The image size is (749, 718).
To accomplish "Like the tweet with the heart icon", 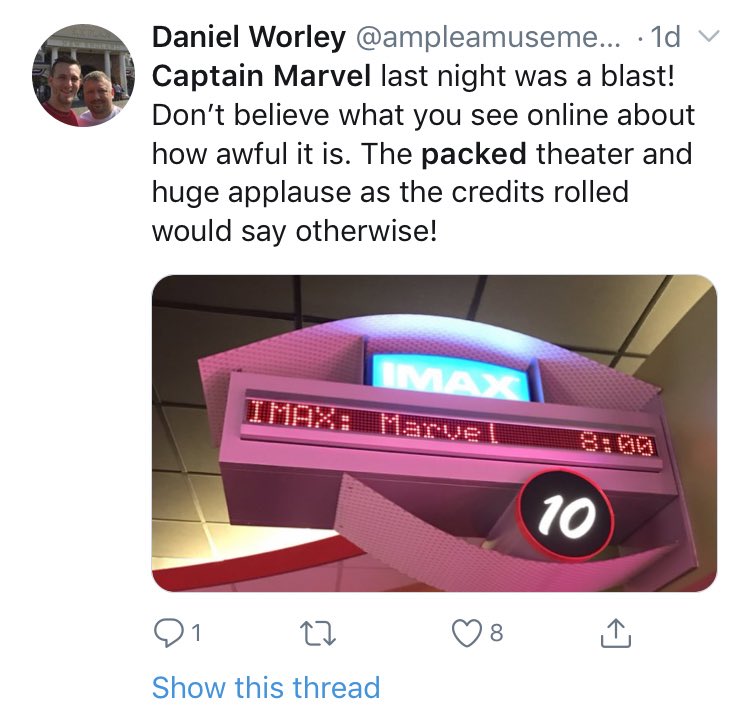I will [x=465, y=633].
